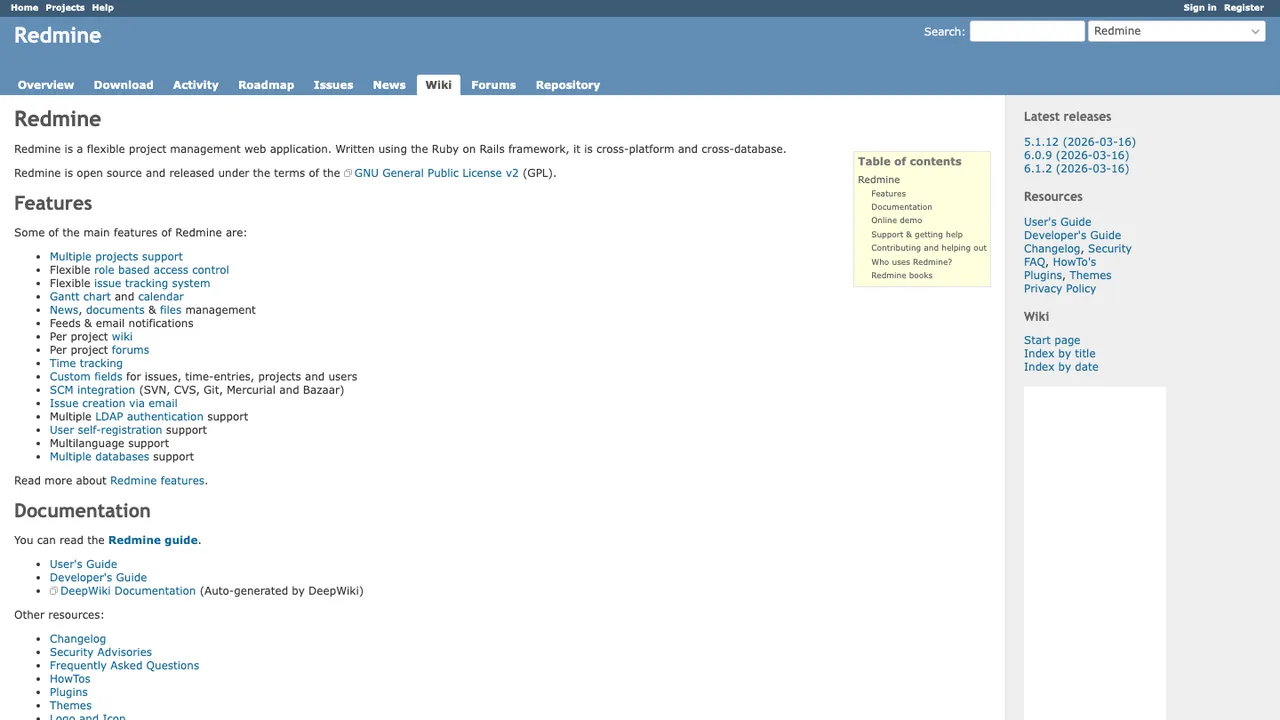Click Index by title link
Image resolution: width=1280 pixels, height=720 pixels.
(1059, 354)
